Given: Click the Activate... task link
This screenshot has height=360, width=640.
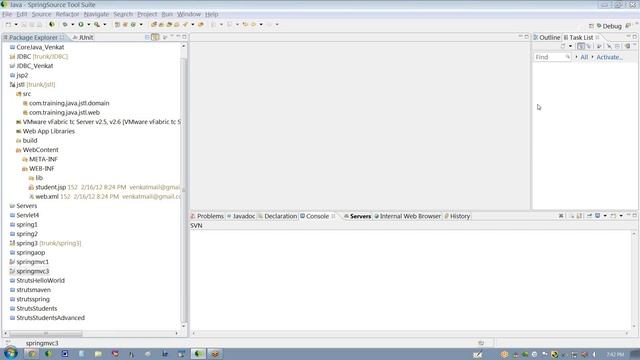Looking at the screenshot, I should (x=609, y=57).
